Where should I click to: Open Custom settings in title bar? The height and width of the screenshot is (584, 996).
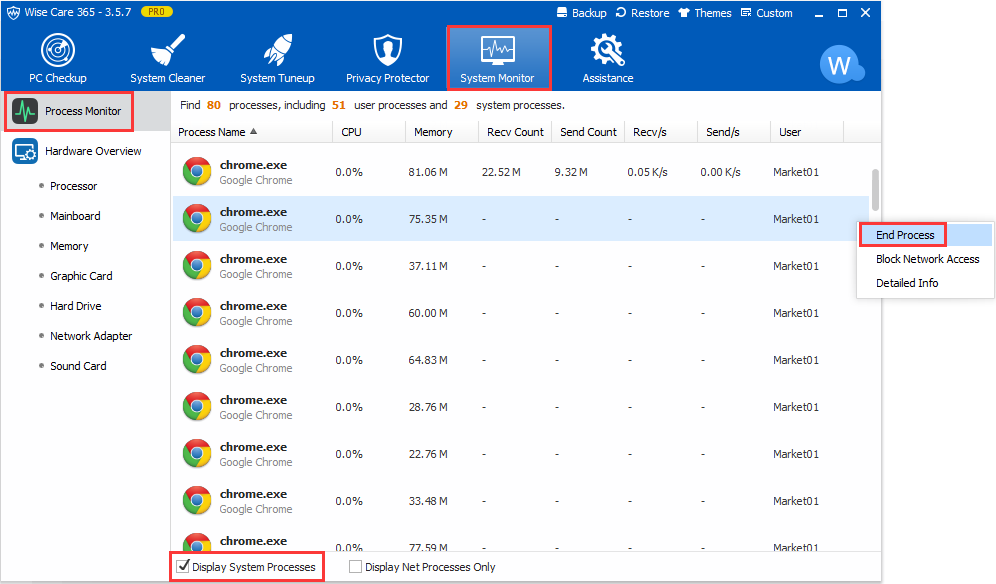tap(767, 13)
